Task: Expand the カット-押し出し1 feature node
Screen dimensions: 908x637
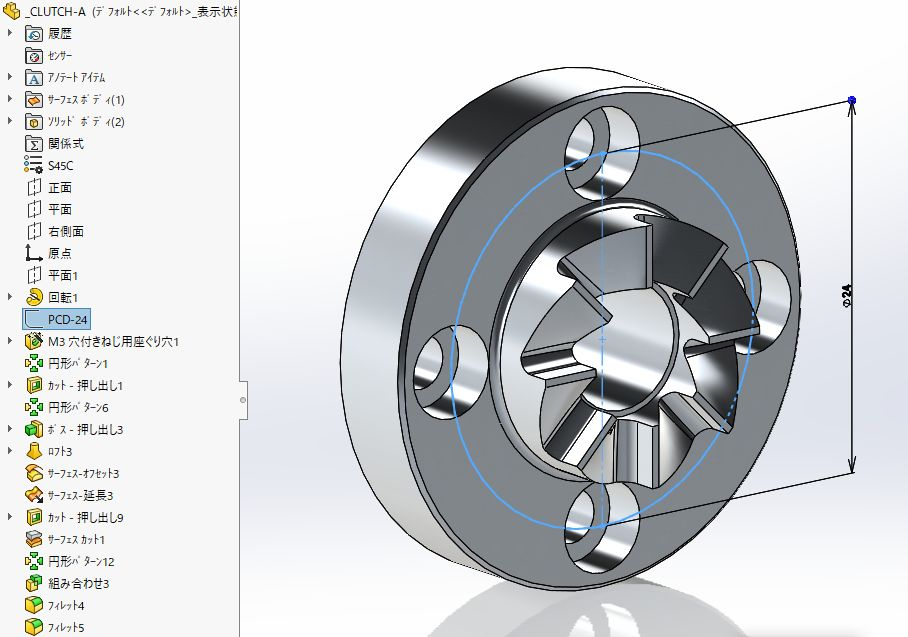Action: pos(9,385)
